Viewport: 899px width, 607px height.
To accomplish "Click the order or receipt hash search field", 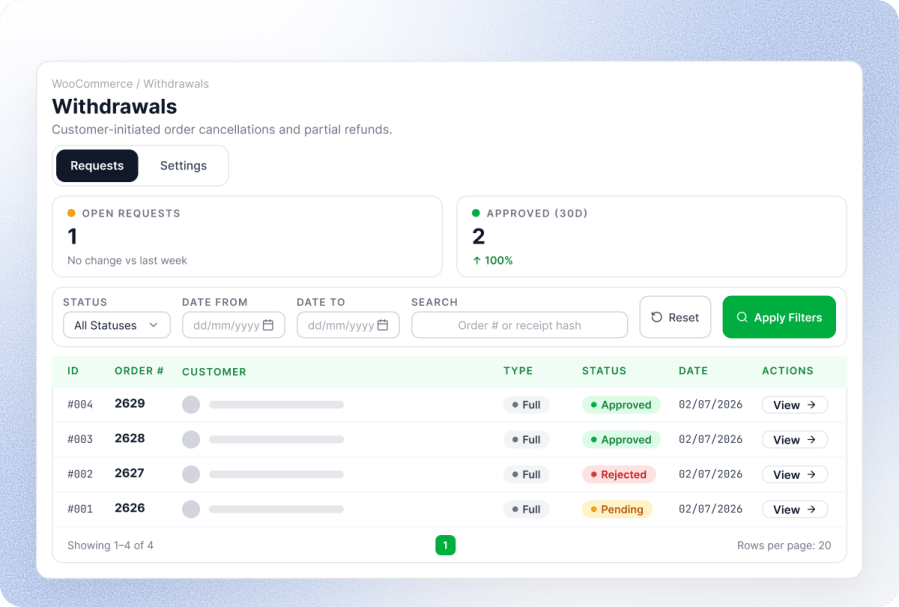I will click(519, 325).
